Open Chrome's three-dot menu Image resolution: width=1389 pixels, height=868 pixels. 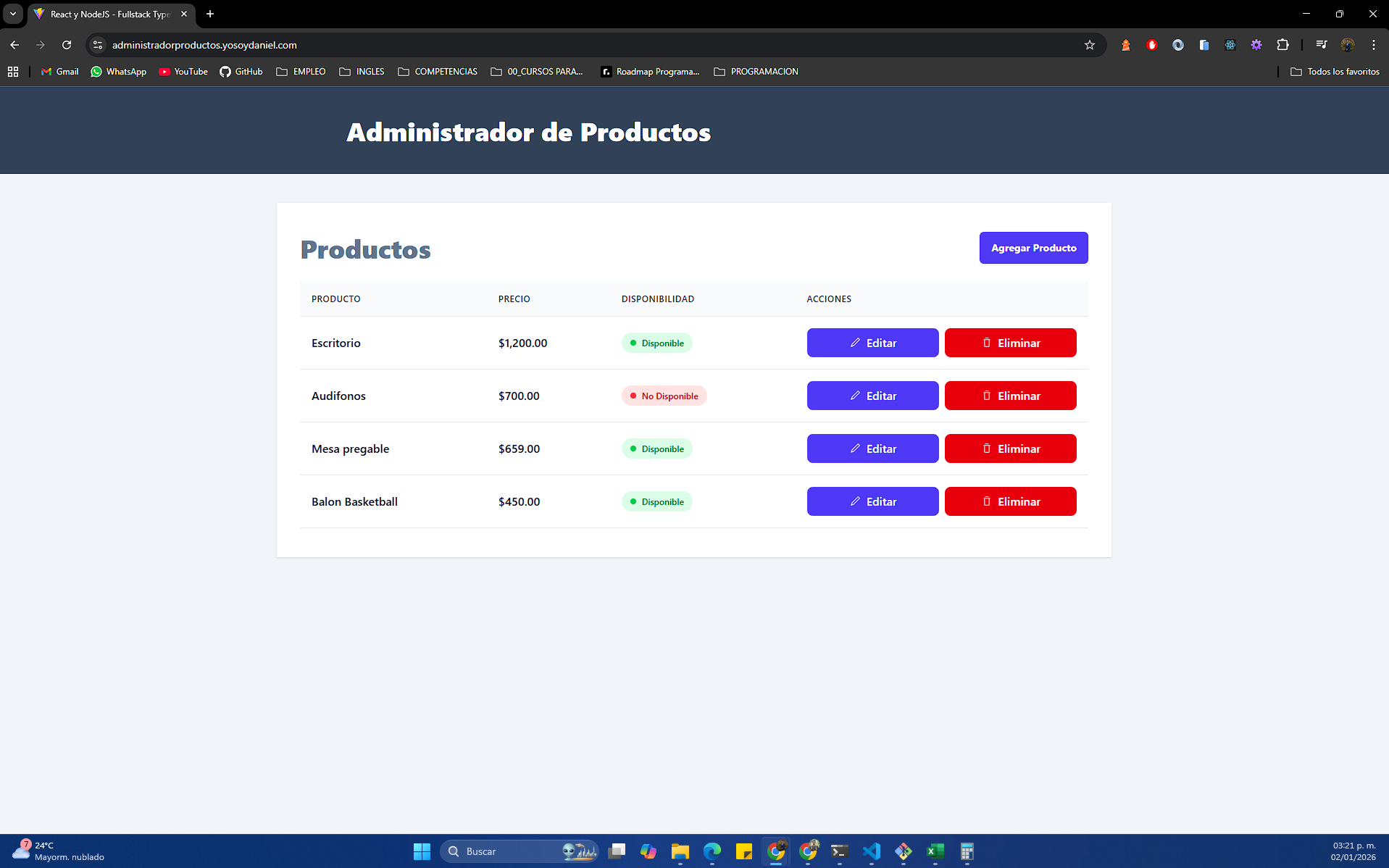(x=1373, y=45)
